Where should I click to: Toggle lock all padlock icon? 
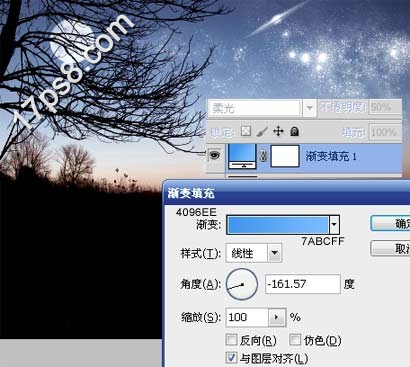click(294, 132)
